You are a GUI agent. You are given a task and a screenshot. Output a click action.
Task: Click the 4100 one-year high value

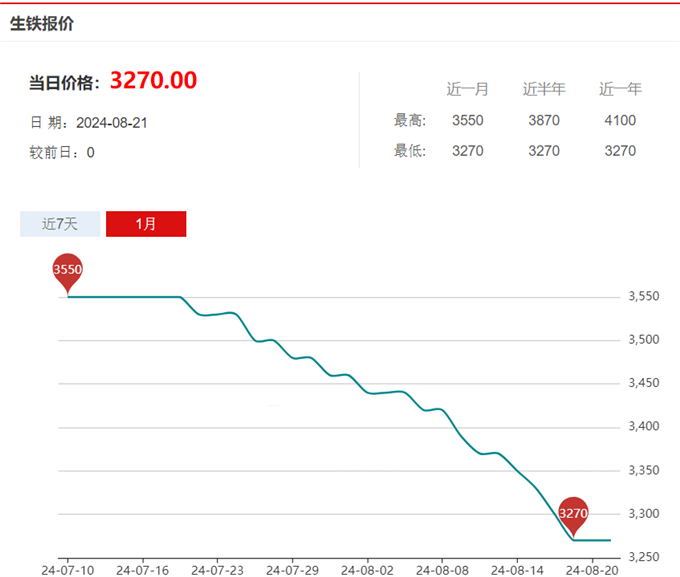[620, 121]
